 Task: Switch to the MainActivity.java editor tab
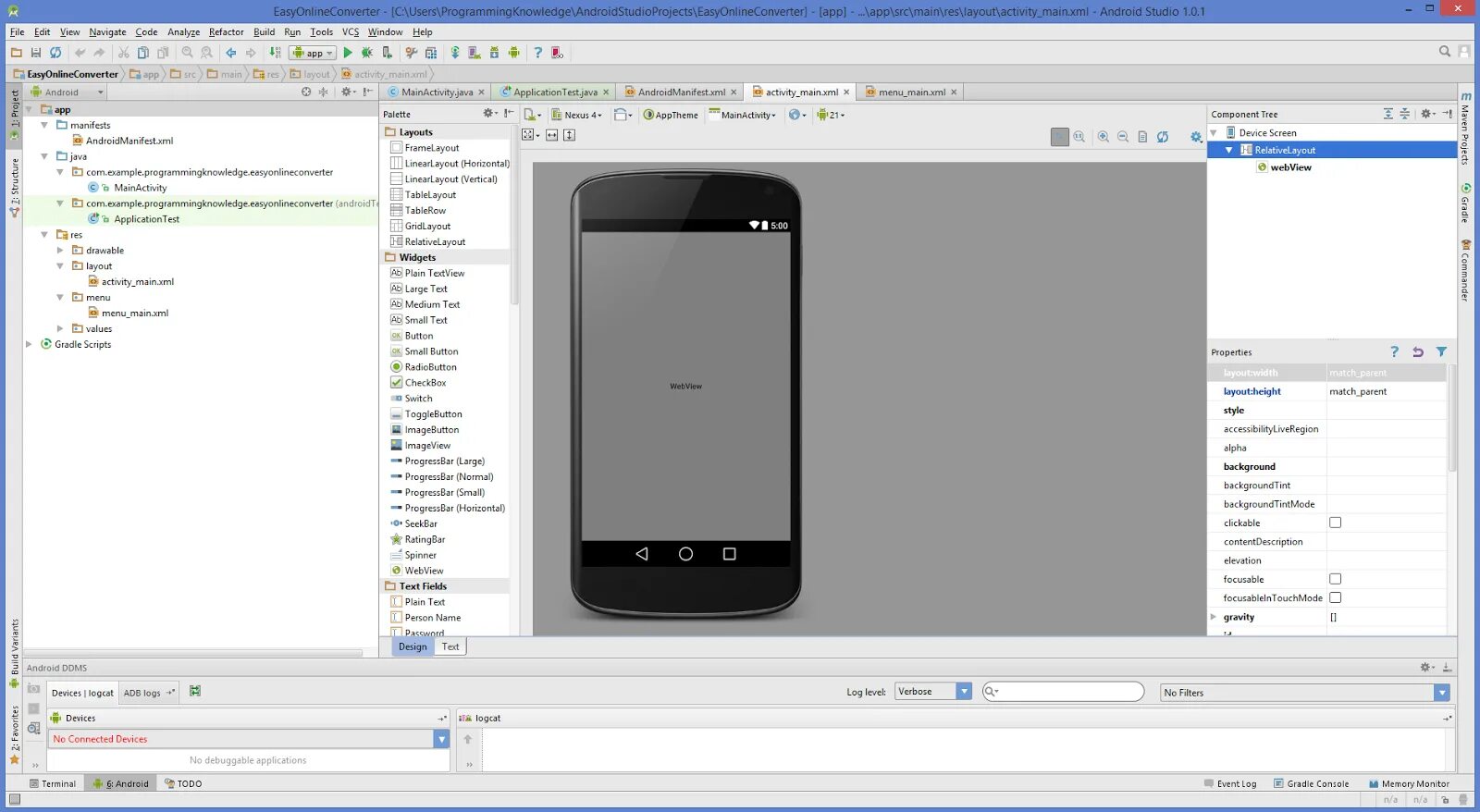(436, 92)
